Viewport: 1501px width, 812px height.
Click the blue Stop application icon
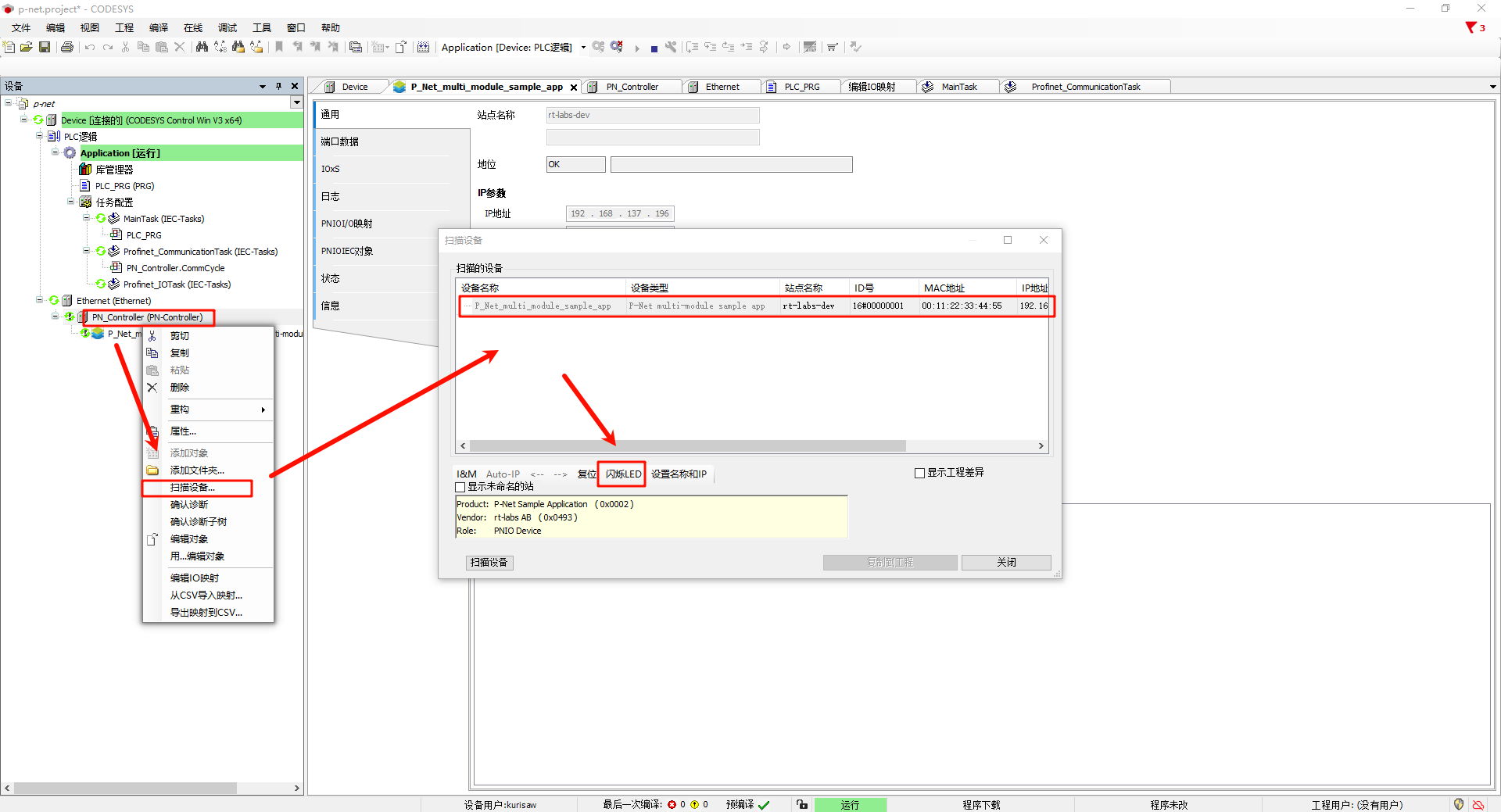pyautogui.click(x=654, y=48)
